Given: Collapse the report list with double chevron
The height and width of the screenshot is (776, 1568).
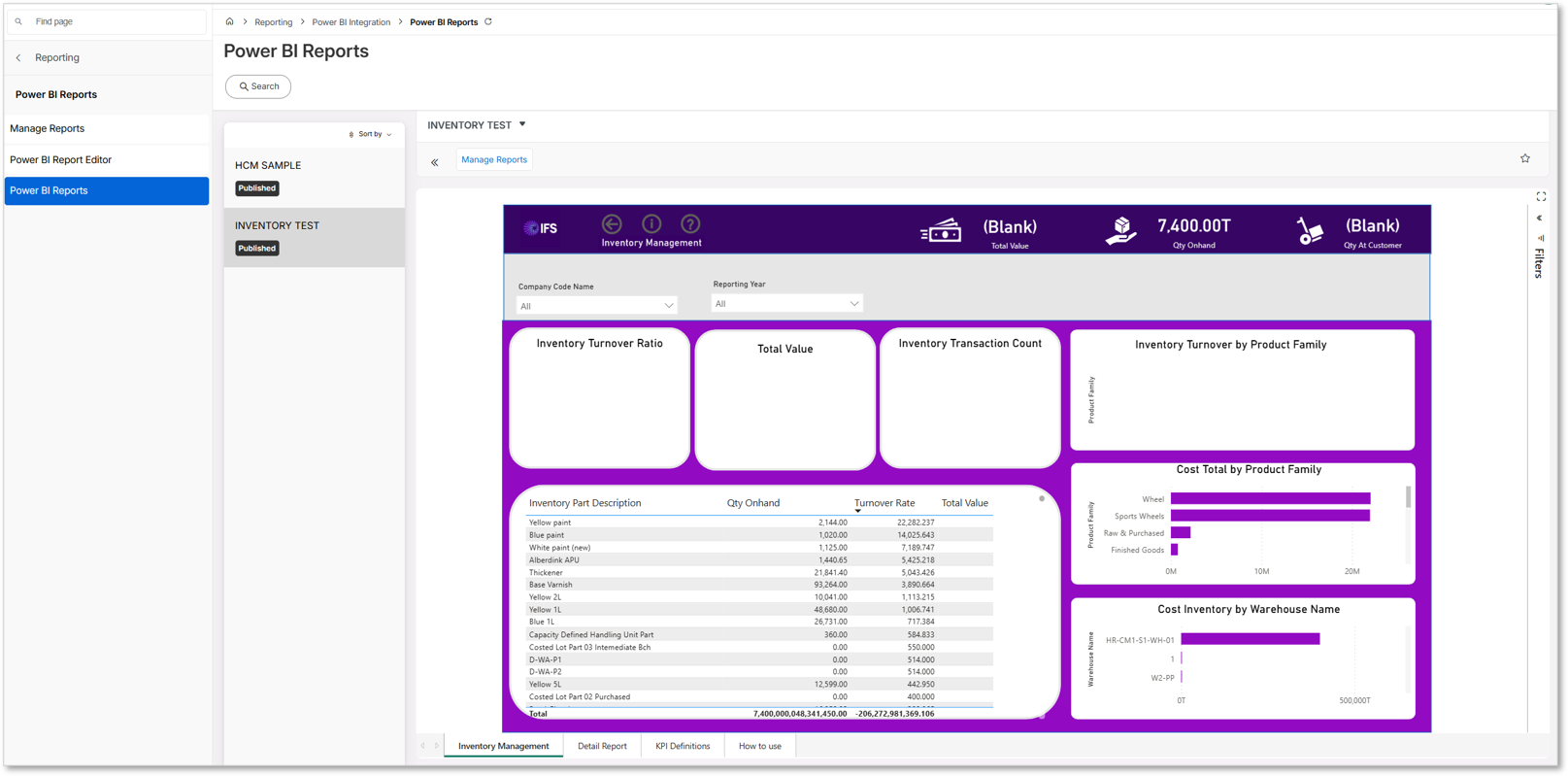Looking at the screenshot, I should (x=435, y=162).
